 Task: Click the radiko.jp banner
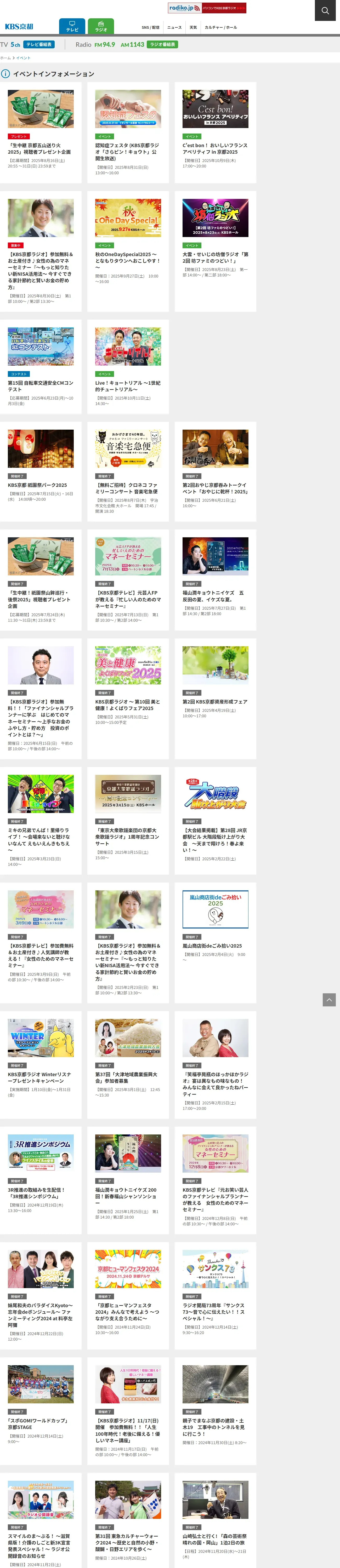207,8
